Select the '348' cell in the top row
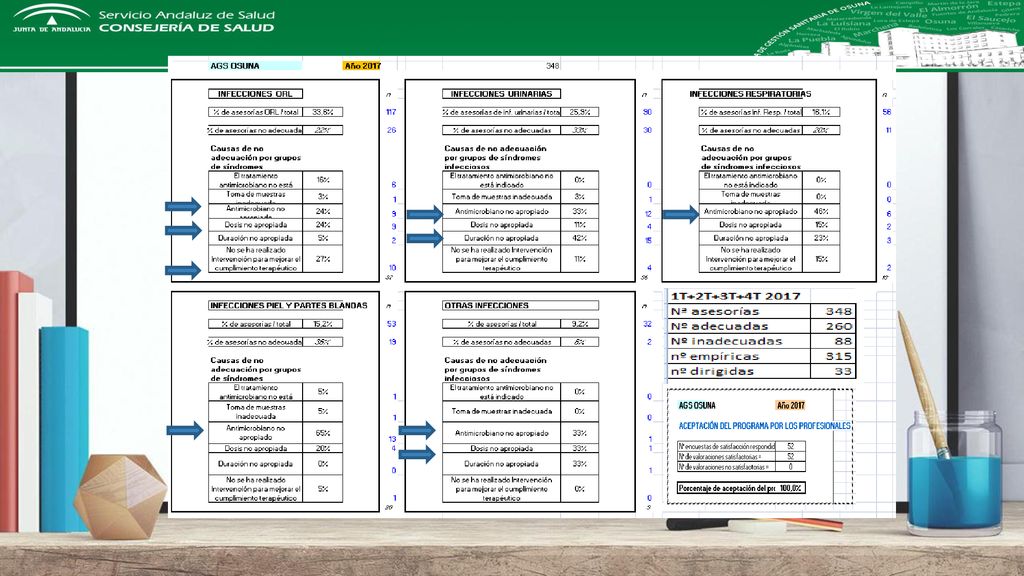Image resolution: width=1024 pixels, height=576 pixels. (552, 66)
